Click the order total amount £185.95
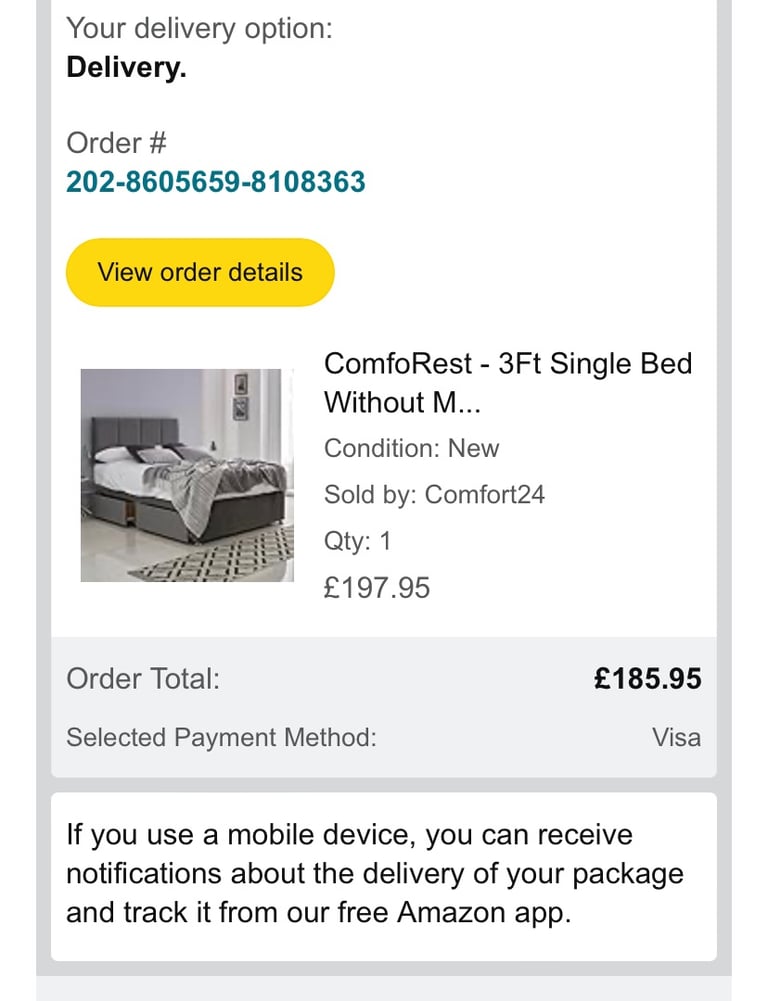This screenshot has width=768, height=1001. [647, 679]
